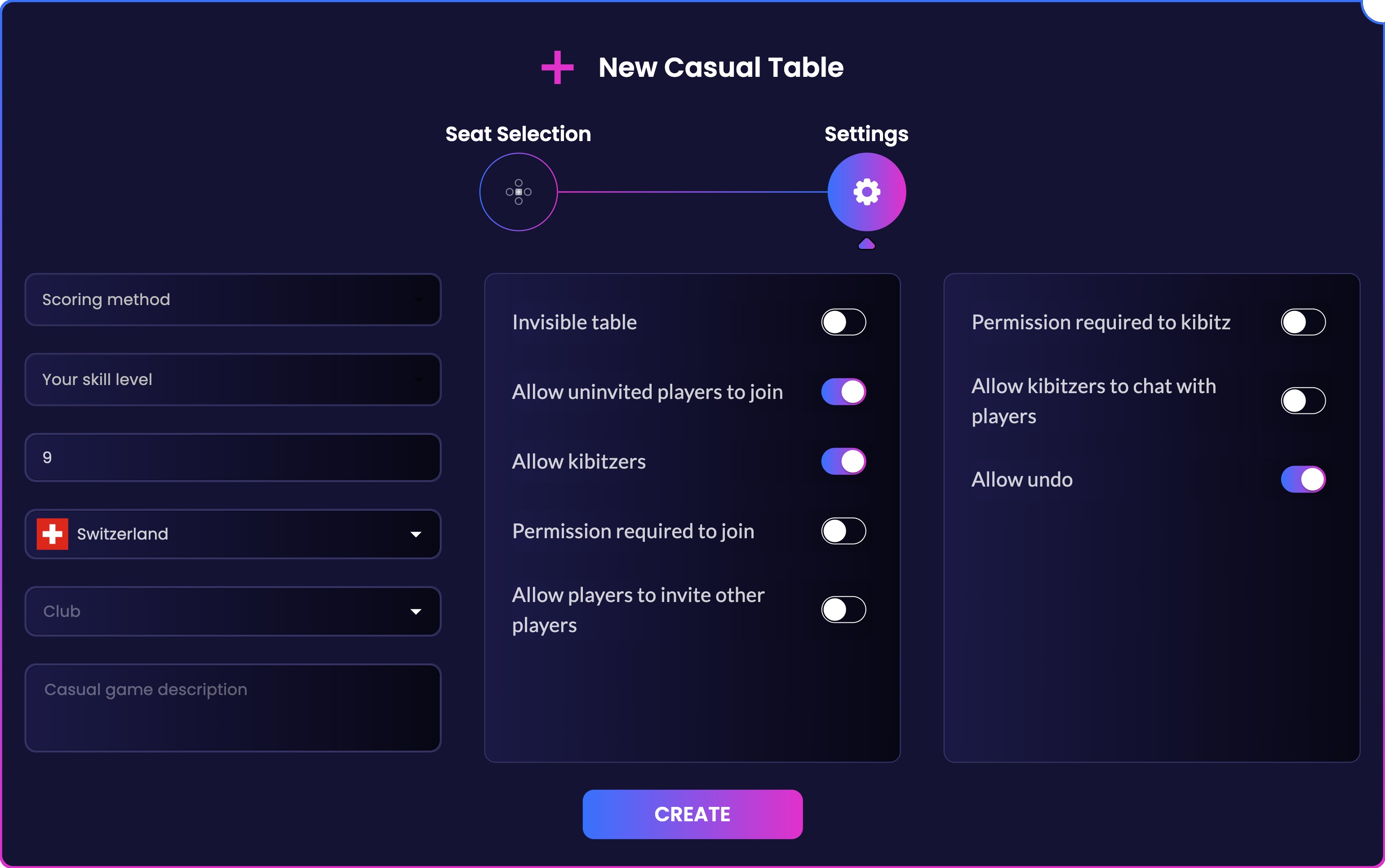This screenshot has height=868, width=1385.
Task: Disable Allow uninvited players to join
Action: point(843,392)
